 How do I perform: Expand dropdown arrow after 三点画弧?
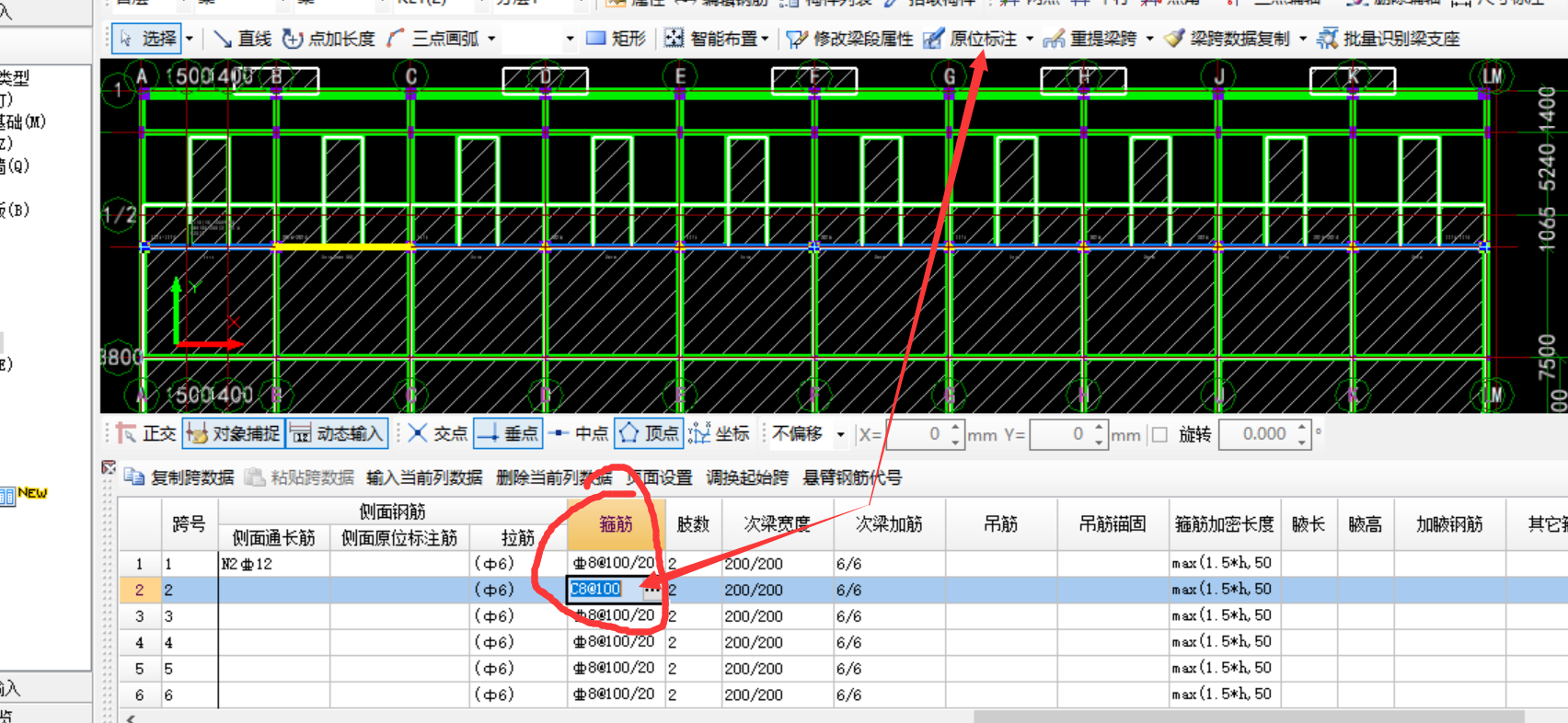(491, 39)
